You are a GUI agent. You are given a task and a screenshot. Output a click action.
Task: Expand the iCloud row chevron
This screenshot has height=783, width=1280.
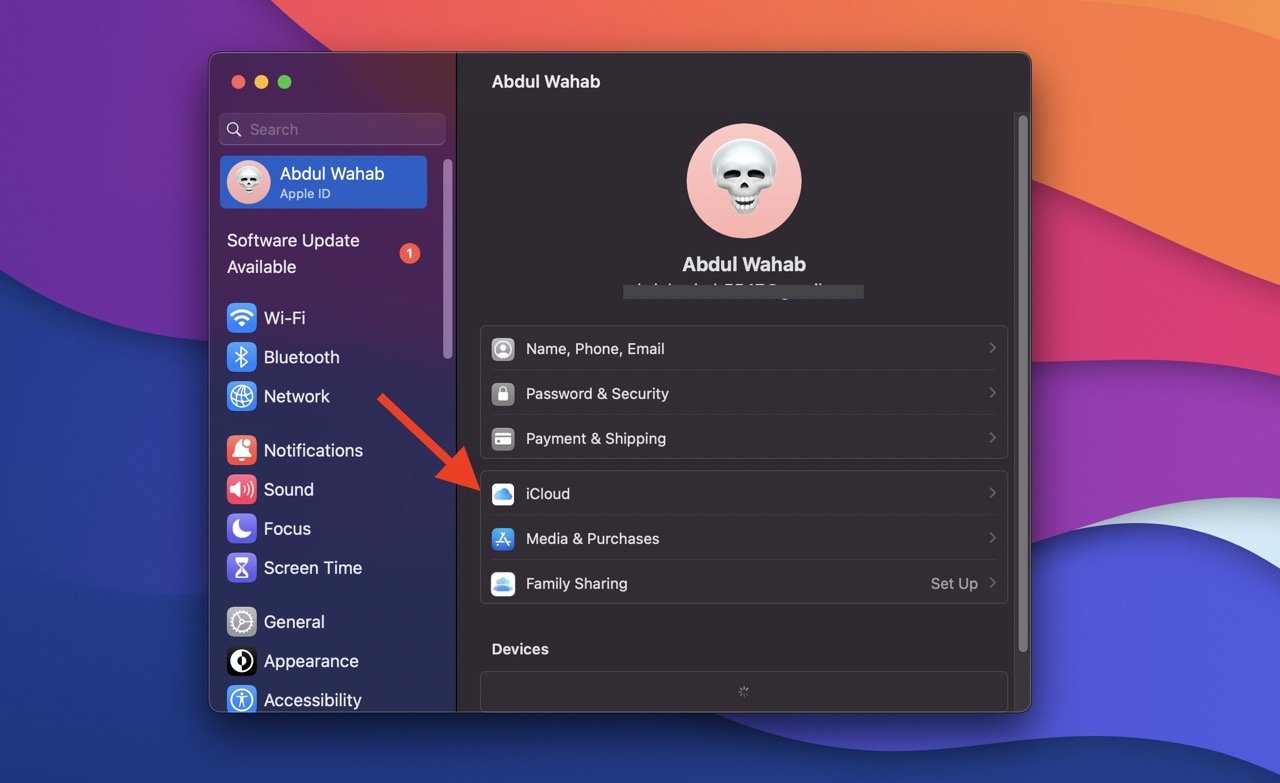(992, 493)
